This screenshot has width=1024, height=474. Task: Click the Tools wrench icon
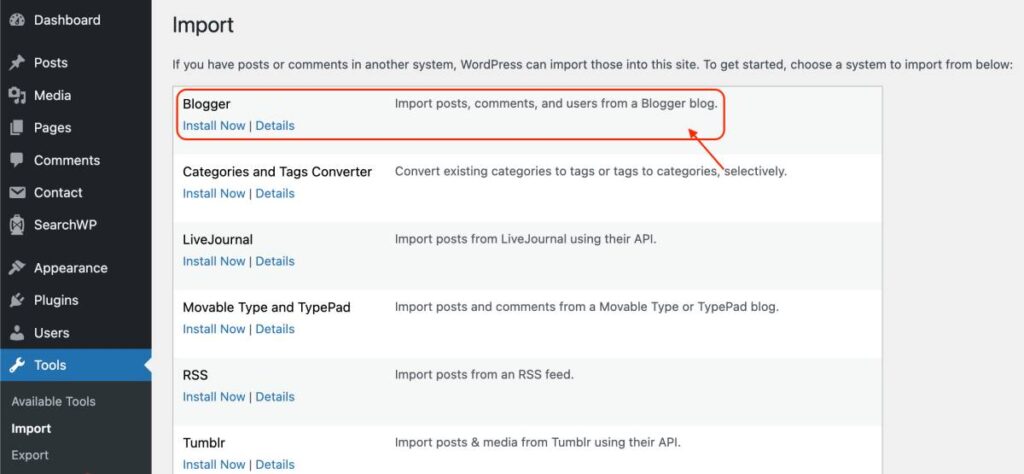pos(17,365)
